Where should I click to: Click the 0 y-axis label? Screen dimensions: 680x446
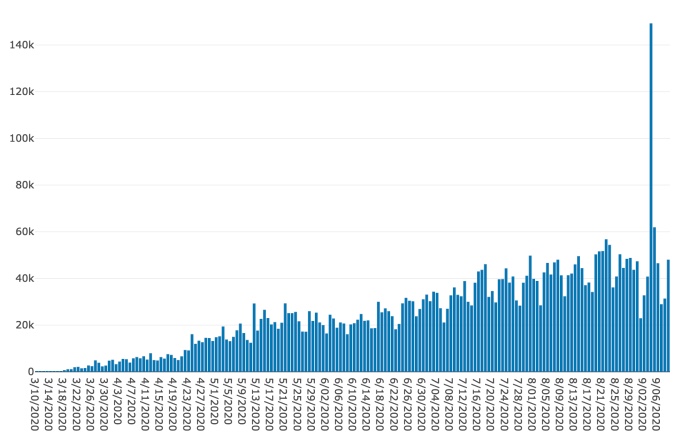[31, 372]
